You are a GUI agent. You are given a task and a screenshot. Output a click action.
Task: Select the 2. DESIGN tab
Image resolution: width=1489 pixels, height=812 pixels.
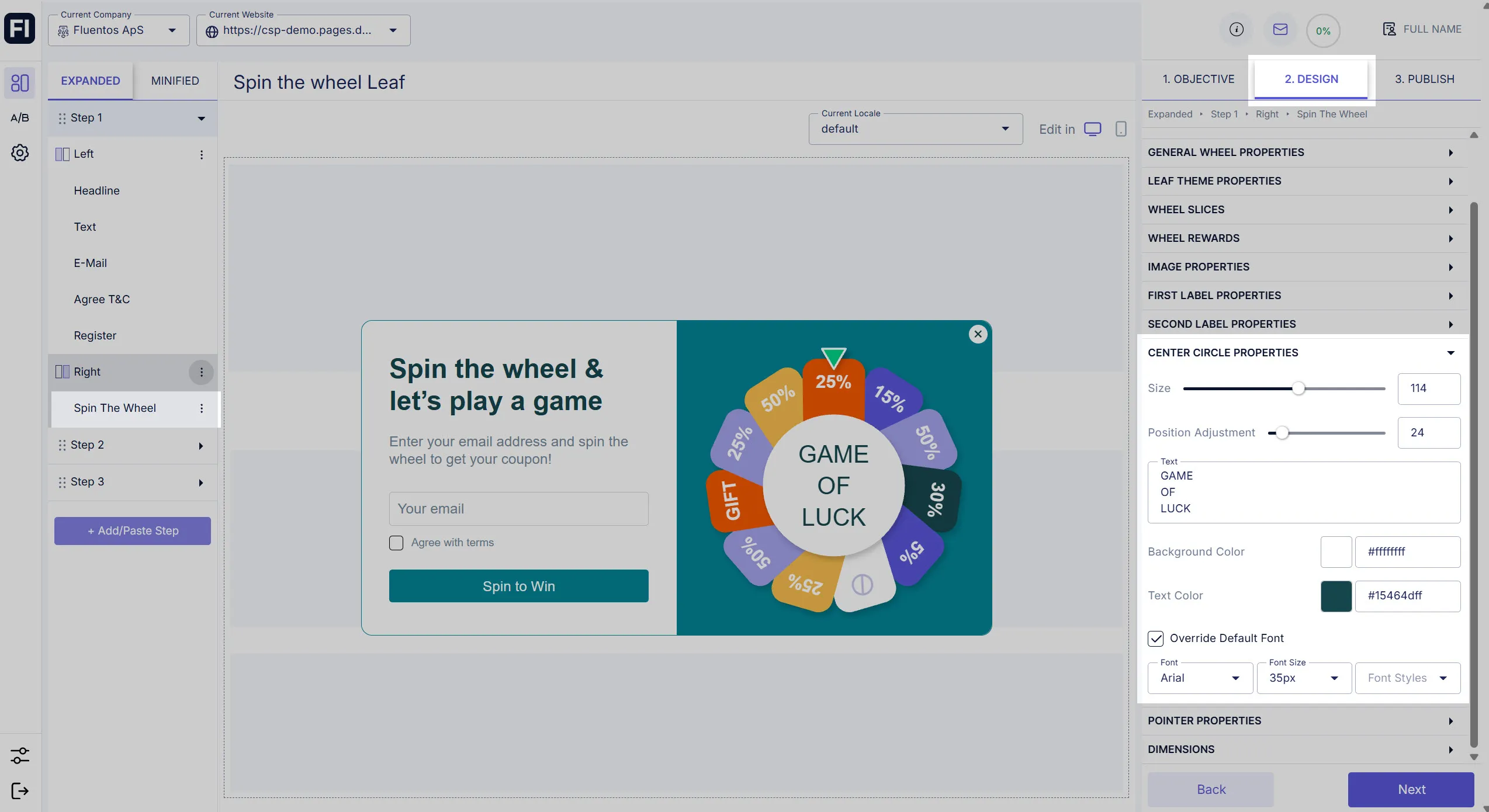(1311, 79)
